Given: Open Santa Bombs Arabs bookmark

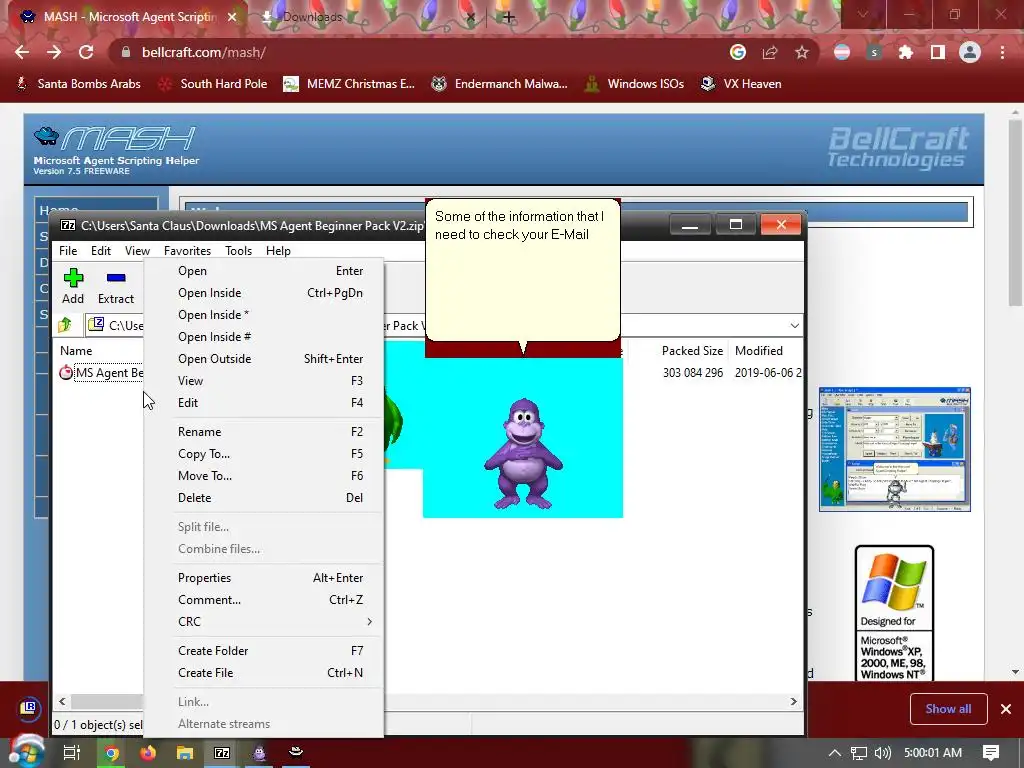Looking at the screenshot, I should 78,84.
